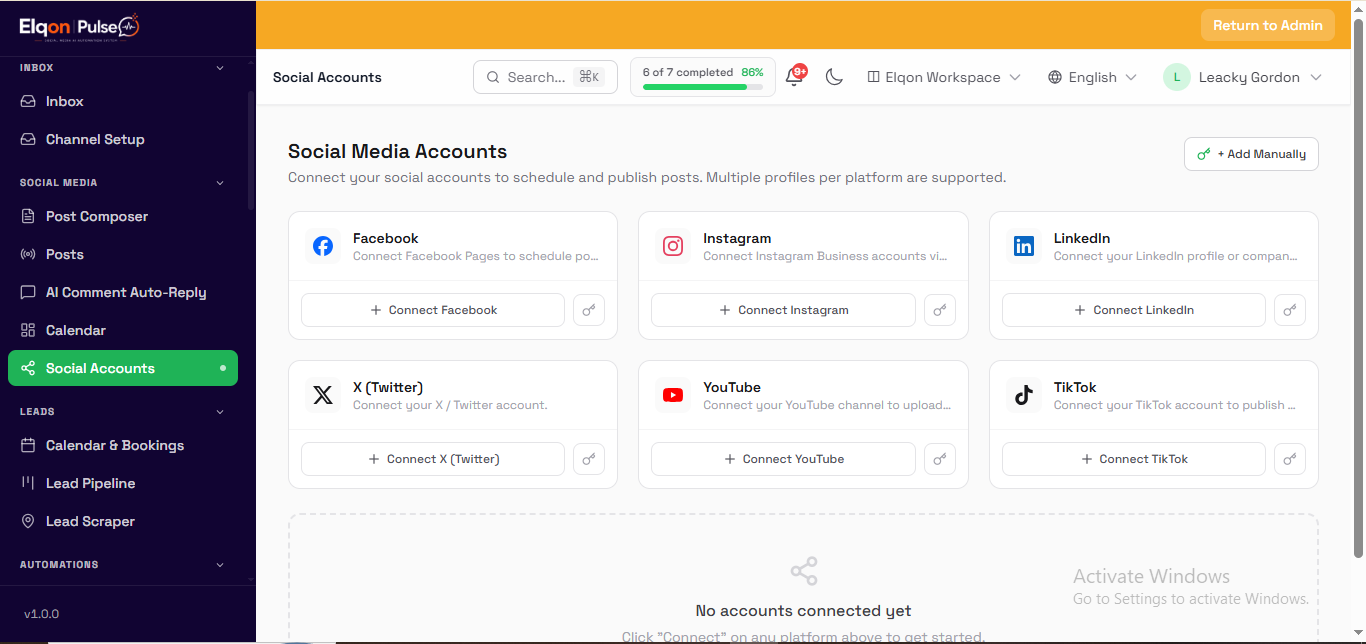Click the Post Composer document icon
The width and height of the screenshot is (1366, 644).
(x=28, y=216)
